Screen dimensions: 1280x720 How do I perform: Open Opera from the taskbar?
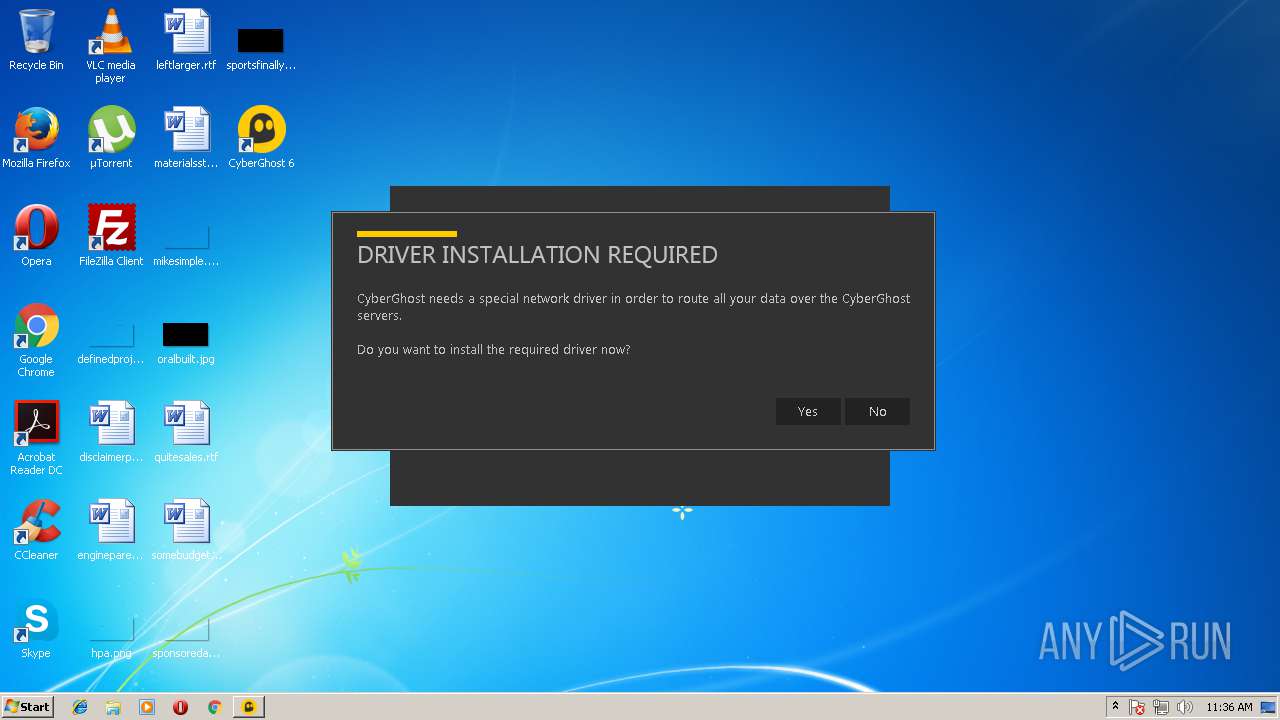point(180,707)
